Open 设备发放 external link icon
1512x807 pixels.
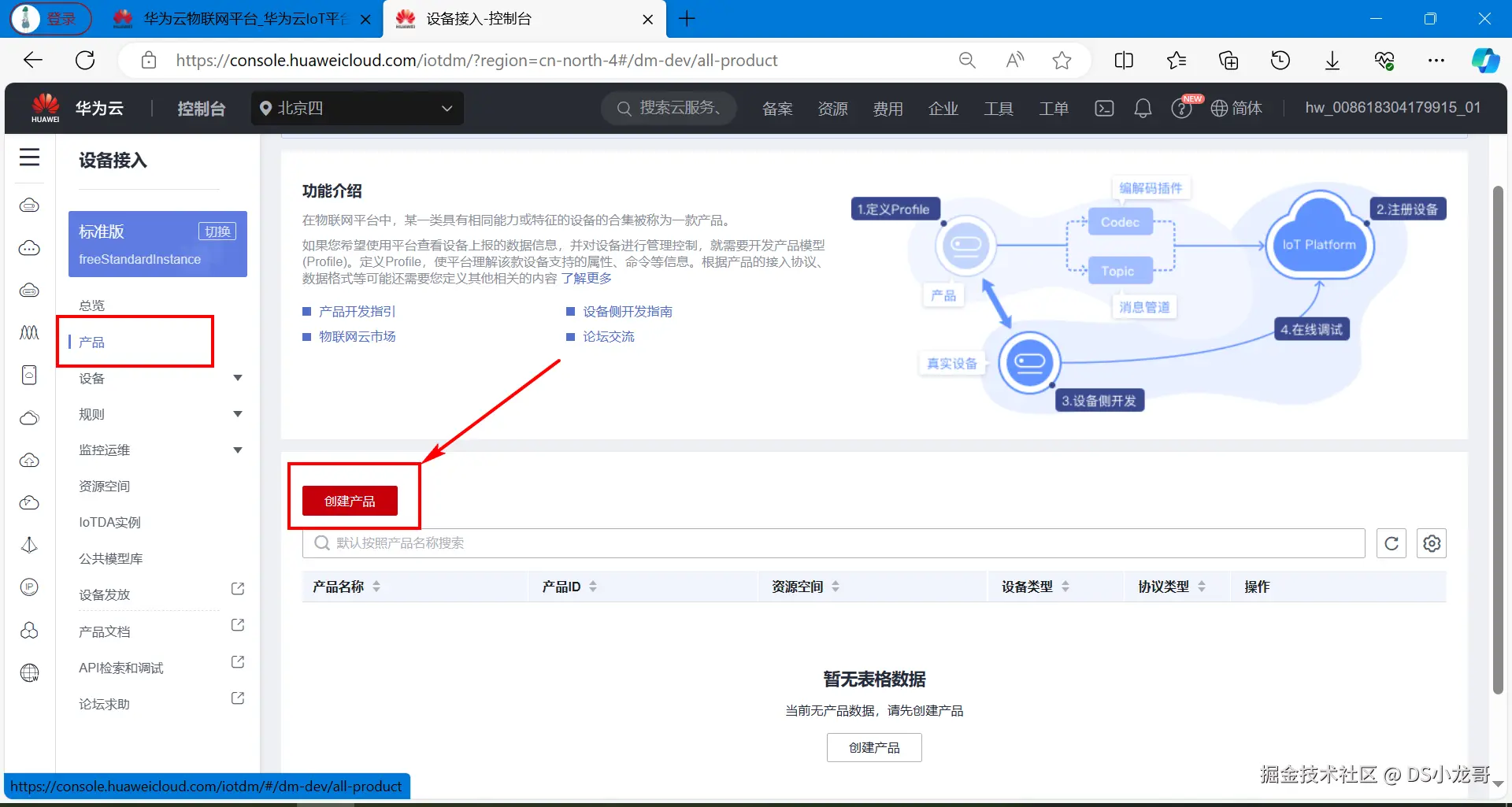238,589
